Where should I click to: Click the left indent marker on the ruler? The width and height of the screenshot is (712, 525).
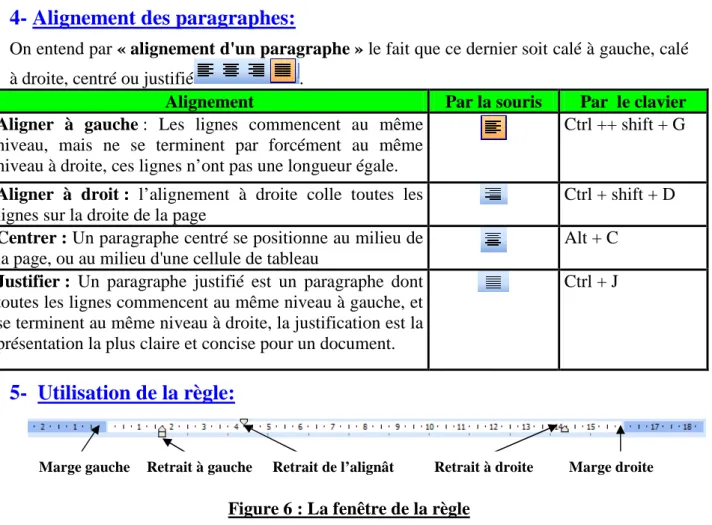[162, 431]
